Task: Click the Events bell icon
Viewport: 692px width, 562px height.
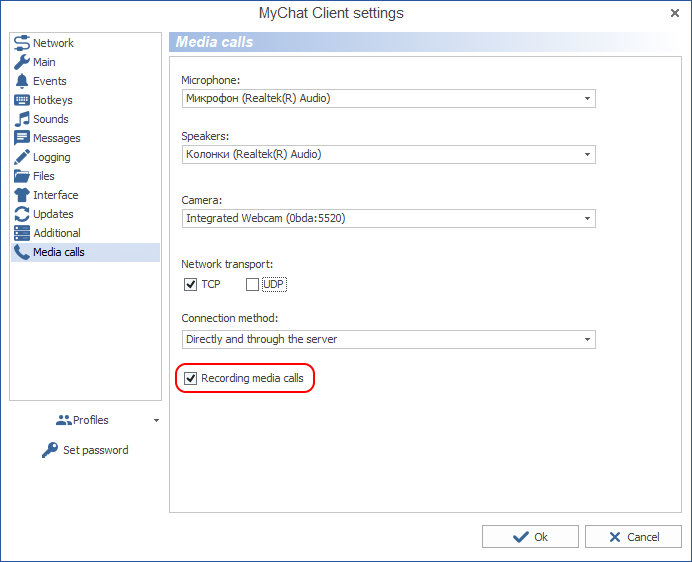Action: click(x=22, y=81)
